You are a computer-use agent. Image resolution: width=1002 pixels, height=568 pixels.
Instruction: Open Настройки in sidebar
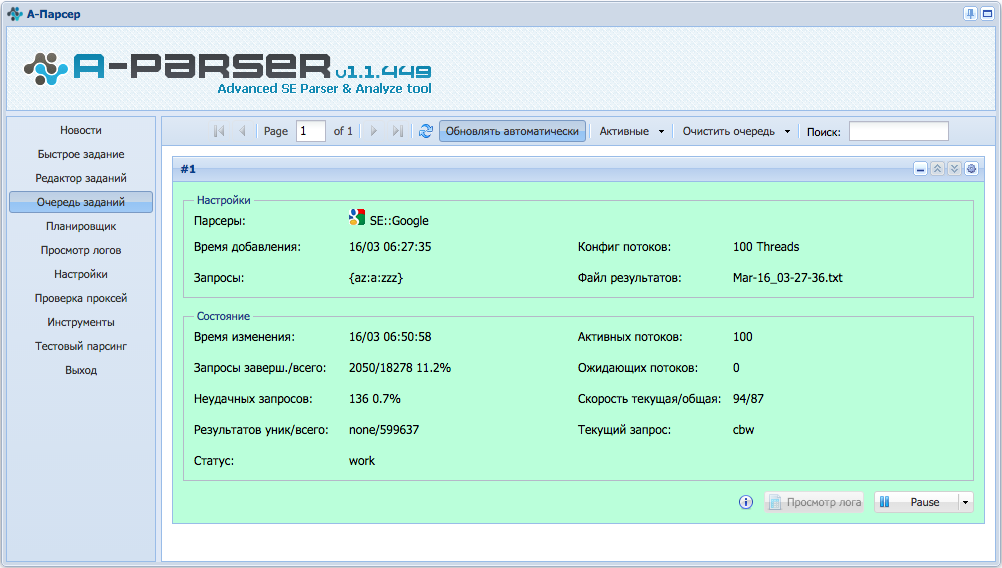tap(81, 274)
